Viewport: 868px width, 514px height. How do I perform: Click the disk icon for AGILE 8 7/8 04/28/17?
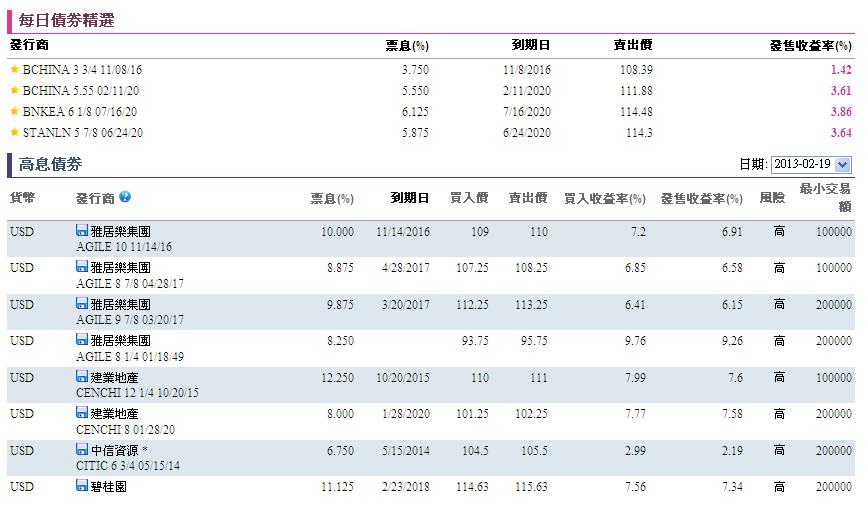(82, 268)
